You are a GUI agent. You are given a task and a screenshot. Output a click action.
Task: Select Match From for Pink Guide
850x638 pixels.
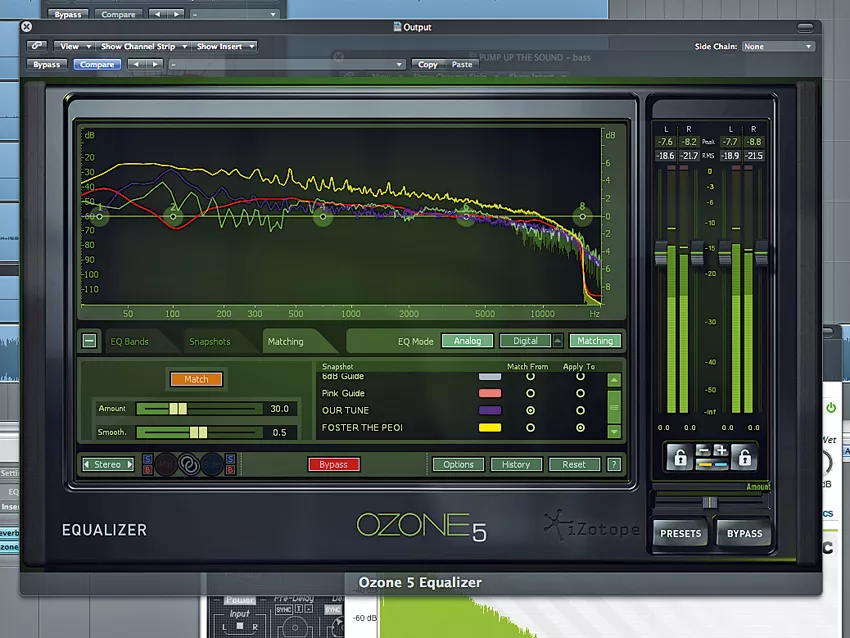tap(530, 393)
